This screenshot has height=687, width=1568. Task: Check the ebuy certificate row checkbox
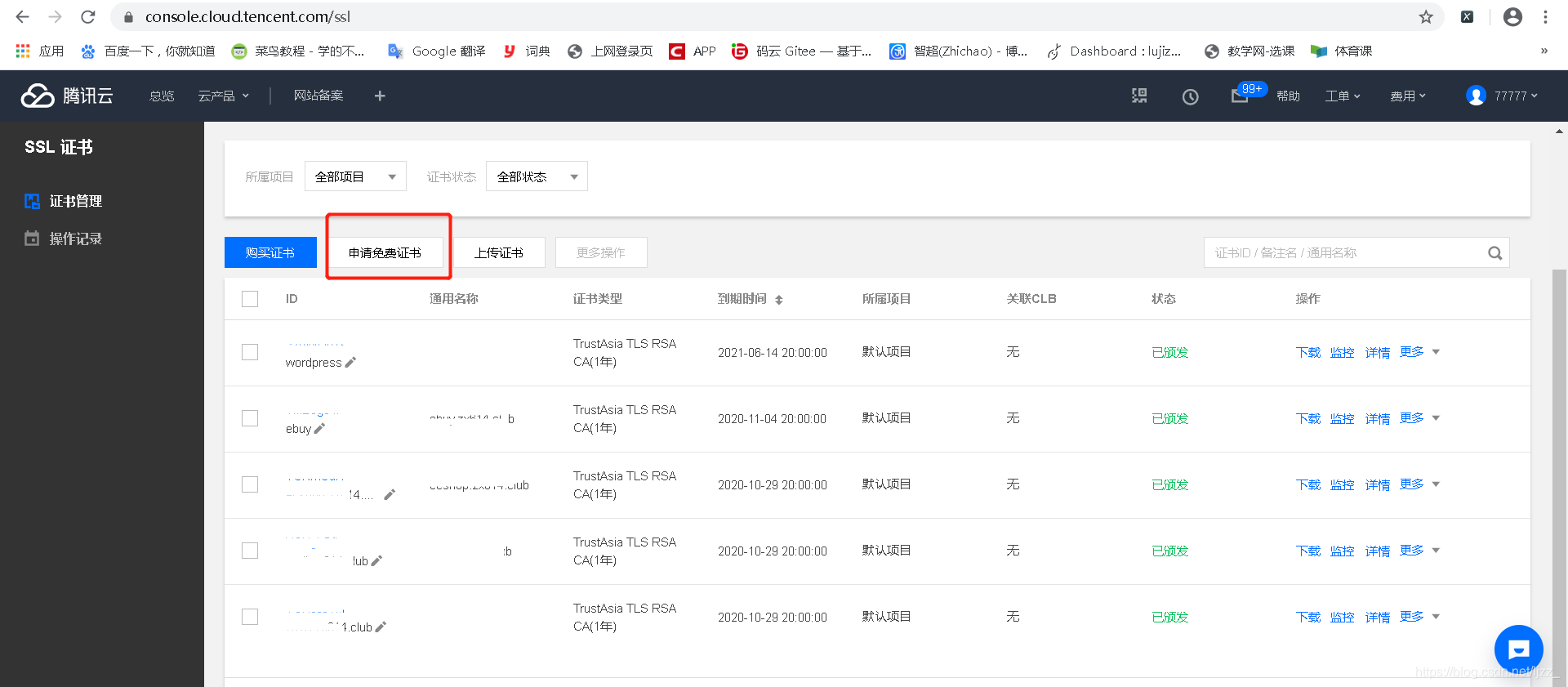tap(250, 418)
